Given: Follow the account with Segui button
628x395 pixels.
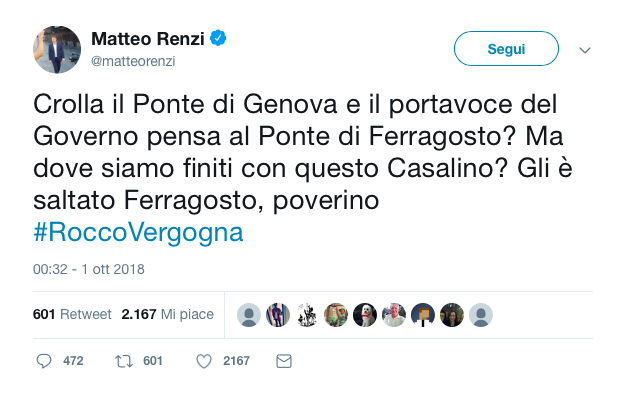Looking at the screenshot, I should click(x=506, y=48).
